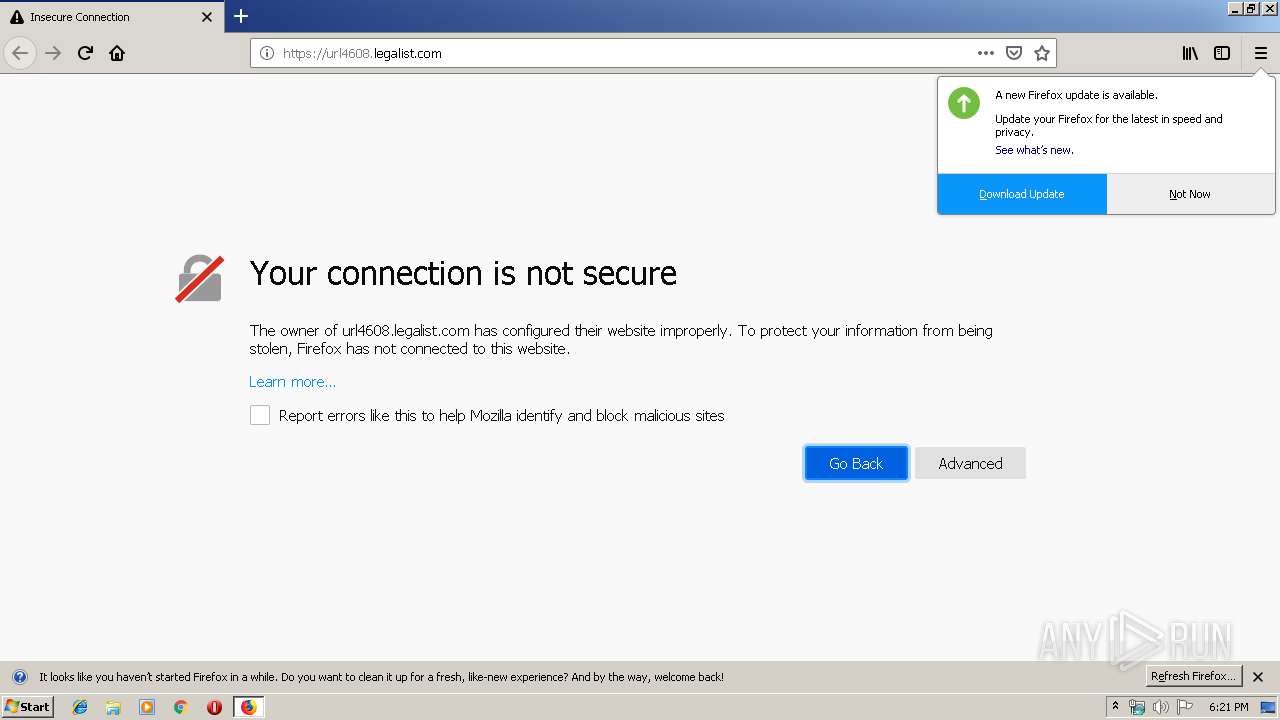The height and width of the screenshot is (720, 1280).
Task: Click the "Your connection is not secure" heading
Action: [x=463, y=273]
